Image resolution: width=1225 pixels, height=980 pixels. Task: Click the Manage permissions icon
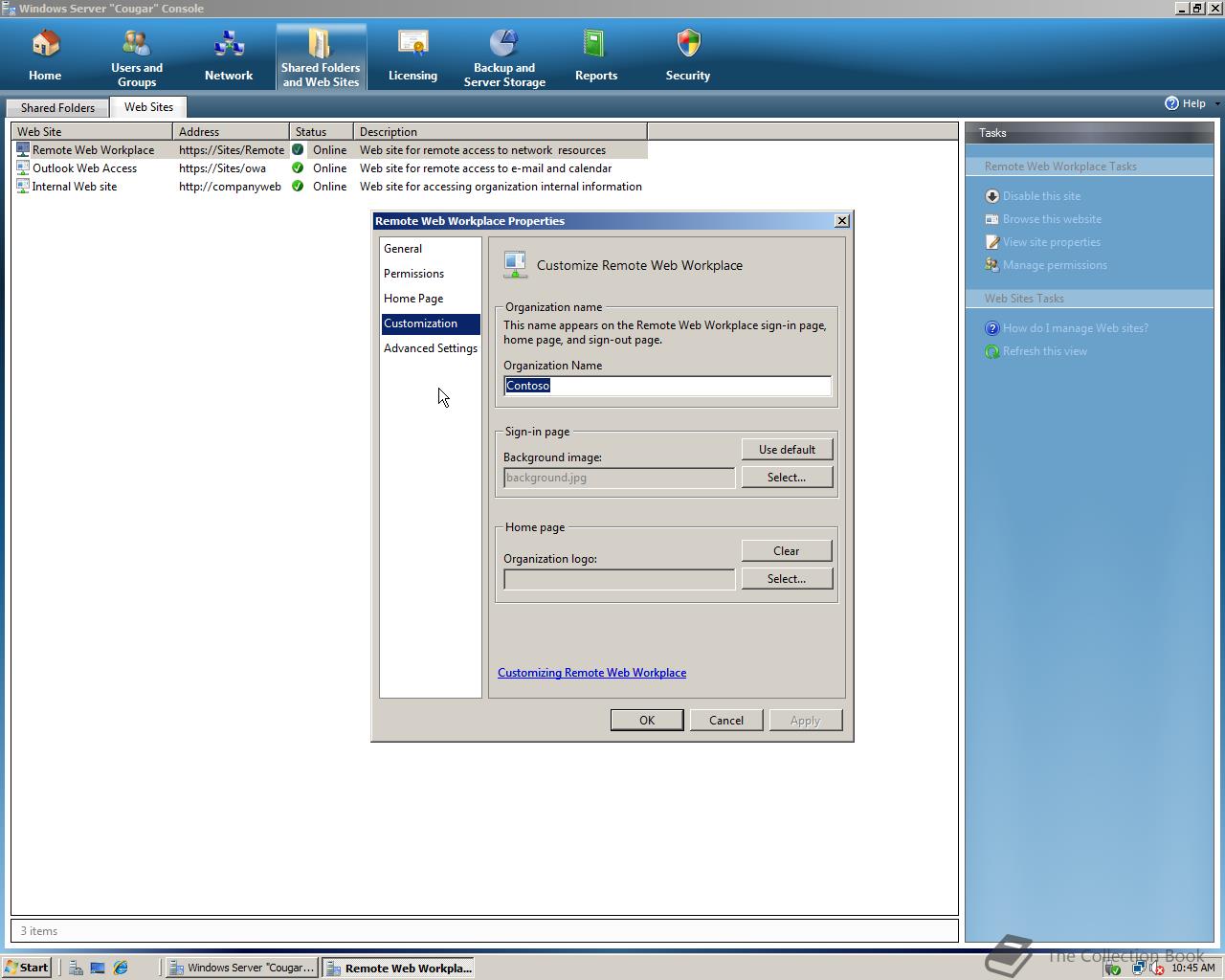(x=992, y=265)
